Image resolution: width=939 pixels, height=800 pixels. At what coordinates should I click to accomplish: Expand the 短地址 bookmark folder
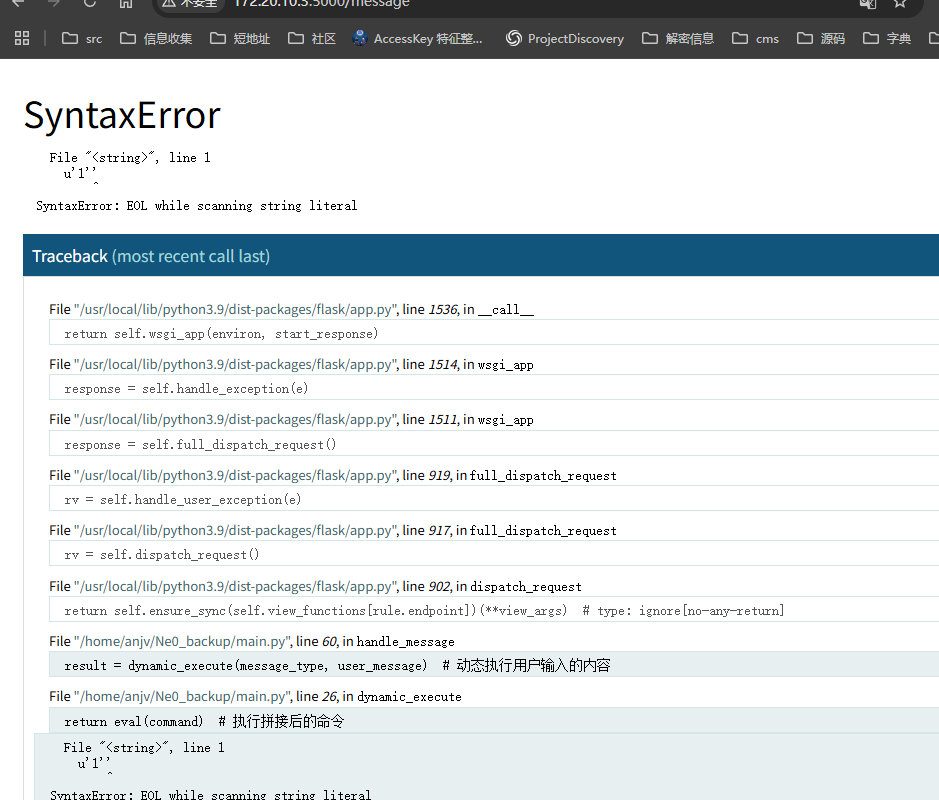point(240,38)
